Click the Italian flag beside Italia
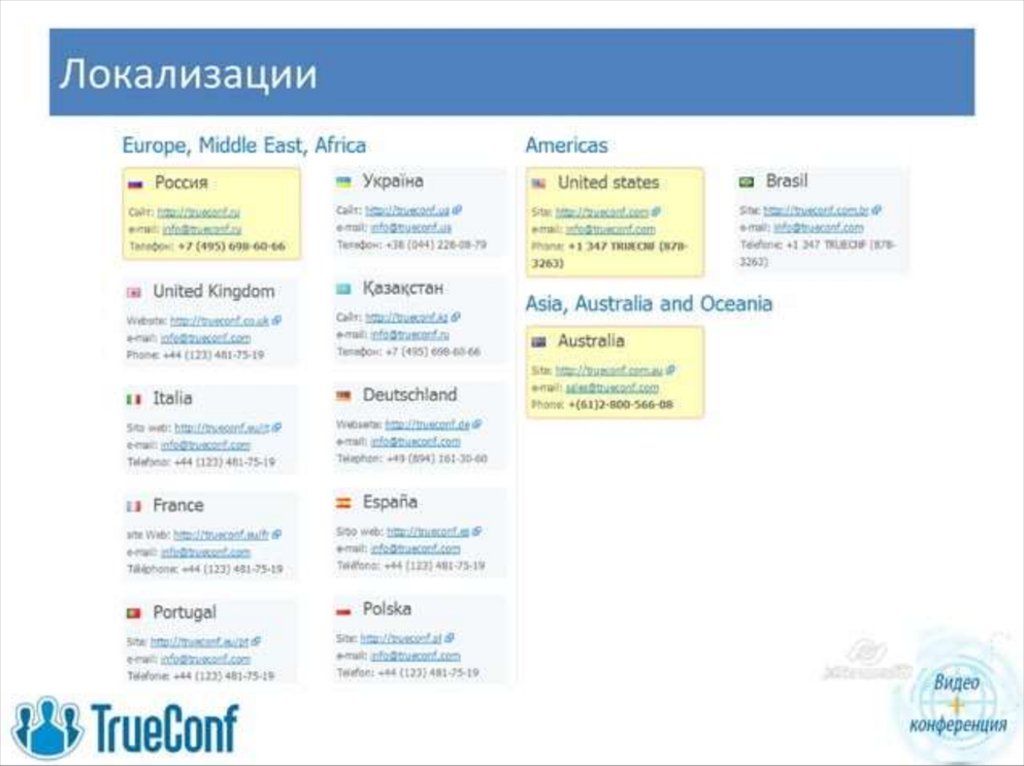This screenshot has width=1024, height=766. 134,399
